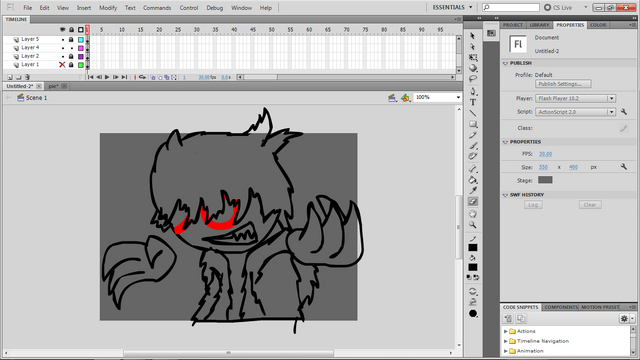Expand the Animation snippets folder
This screenshot has height=360, width=640.
(x=506, y=351)
